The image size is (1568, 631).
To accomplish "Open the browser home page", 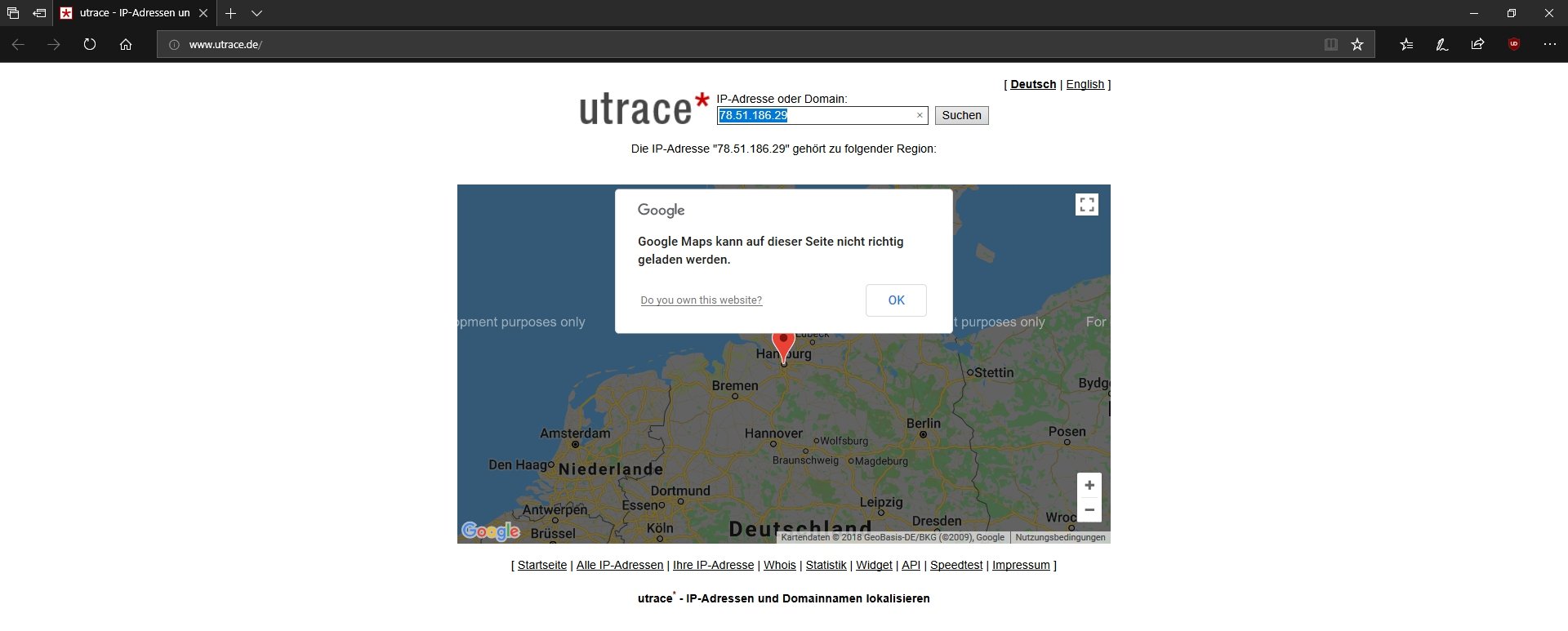I will tap(126, 45).
